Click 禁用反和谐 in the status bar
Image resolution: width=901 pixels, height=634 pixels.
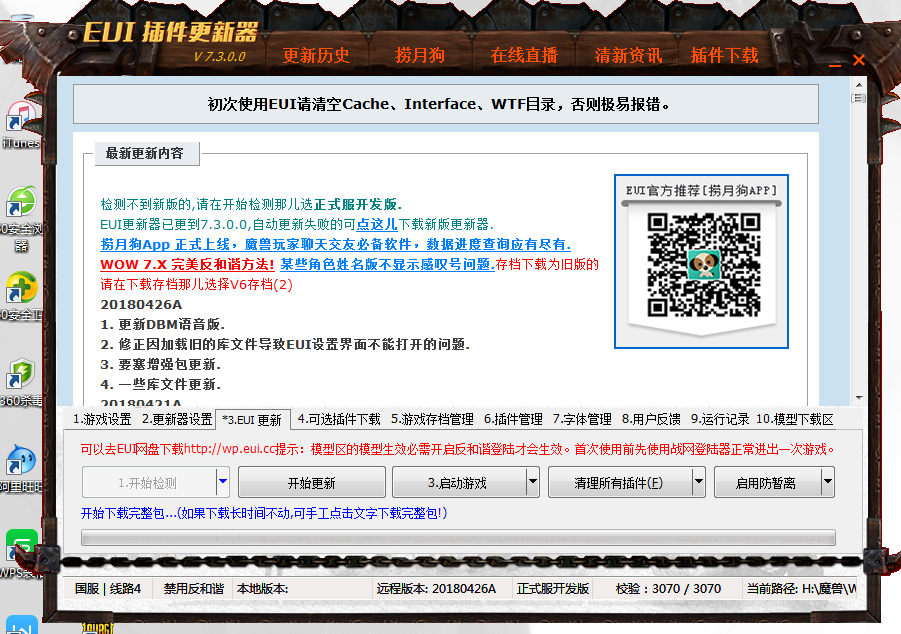[x=194, y=589]
